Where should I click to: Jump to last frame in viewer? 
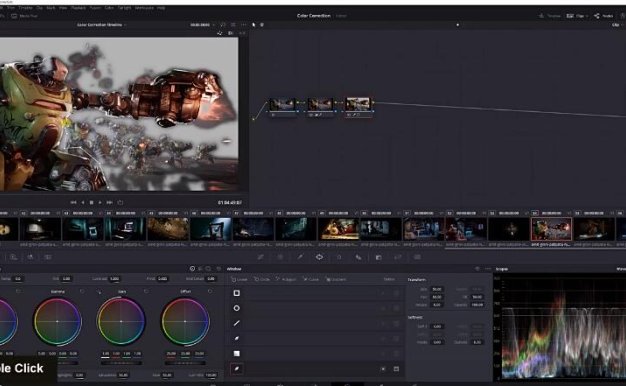click(109, 202)
